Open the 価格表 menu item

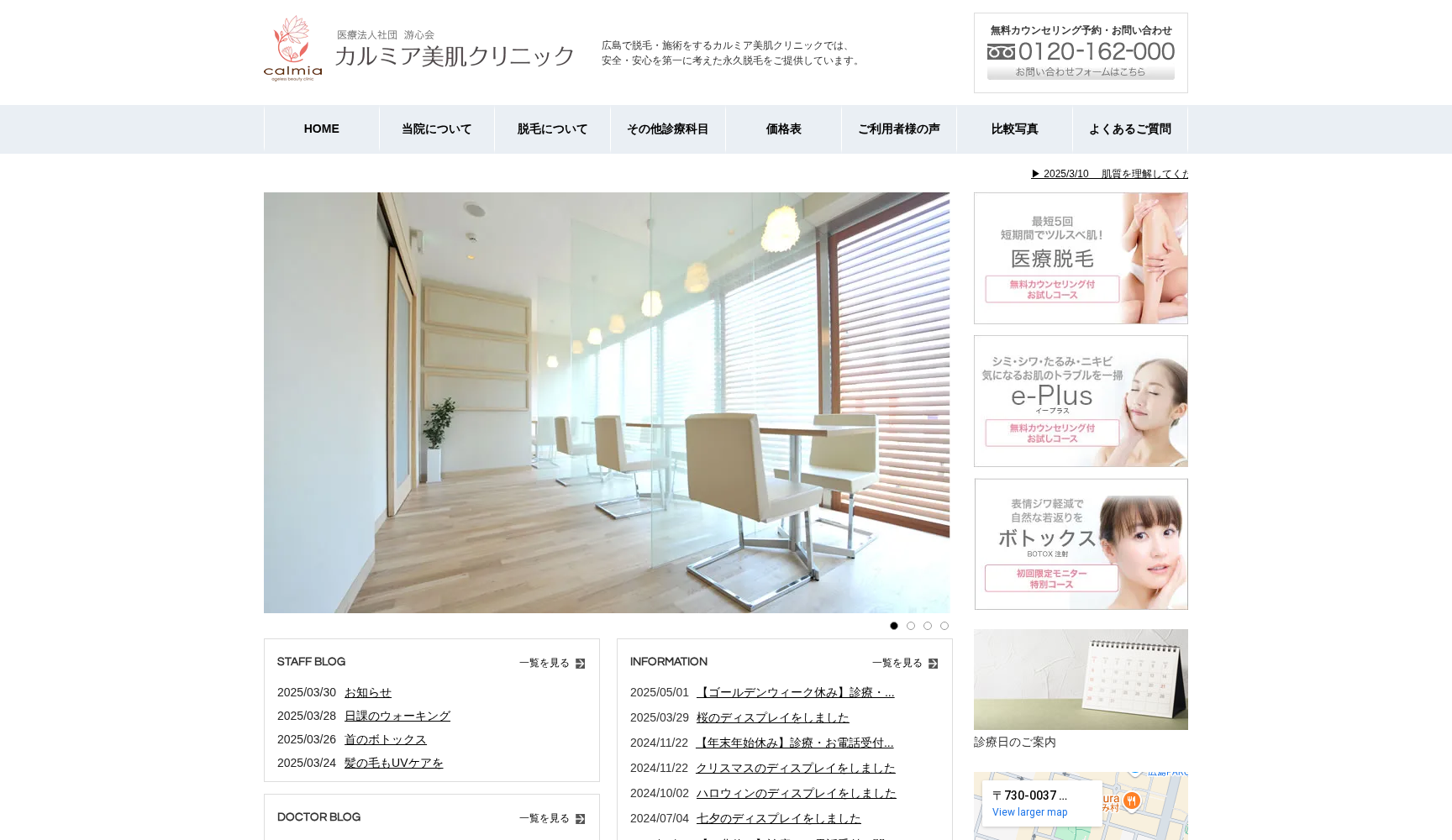[x=782, y=129]
